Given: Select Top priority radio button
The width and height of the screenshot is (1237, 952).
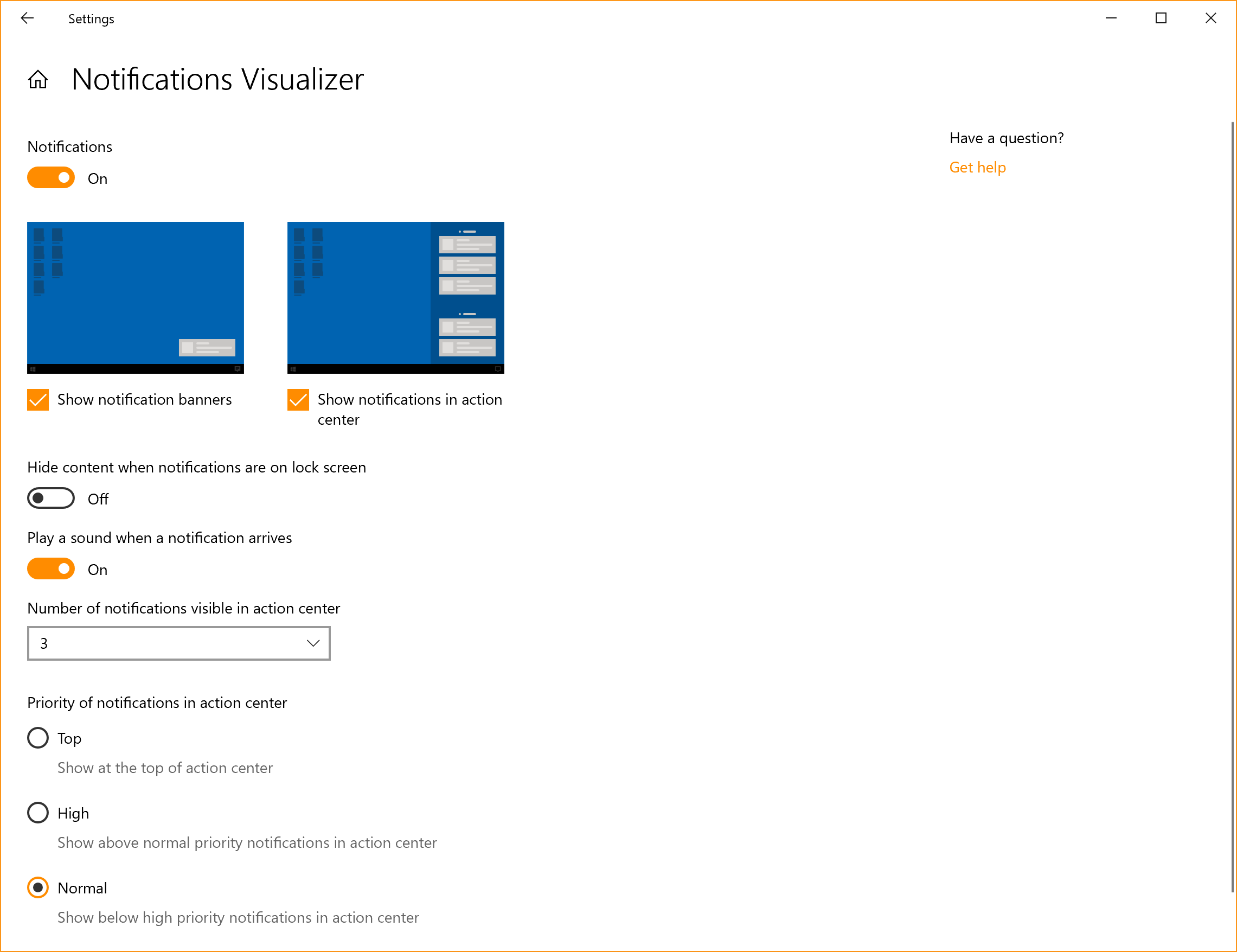Looking at the screenshot, I should click(38, 739).
